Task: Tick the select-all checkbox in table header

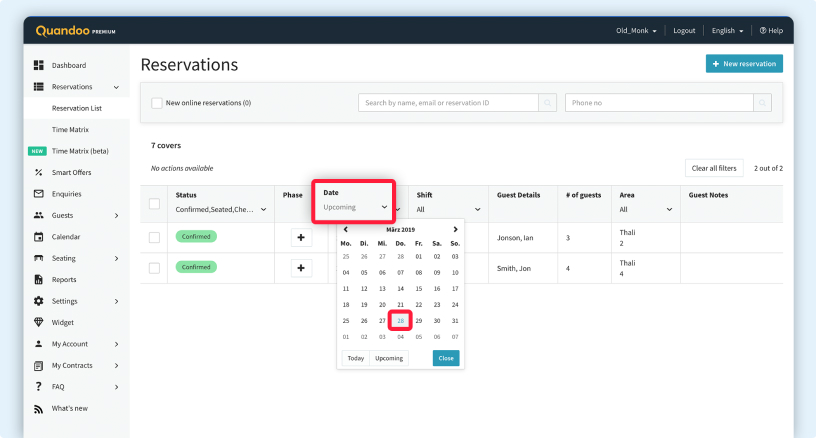Action: 154,204
